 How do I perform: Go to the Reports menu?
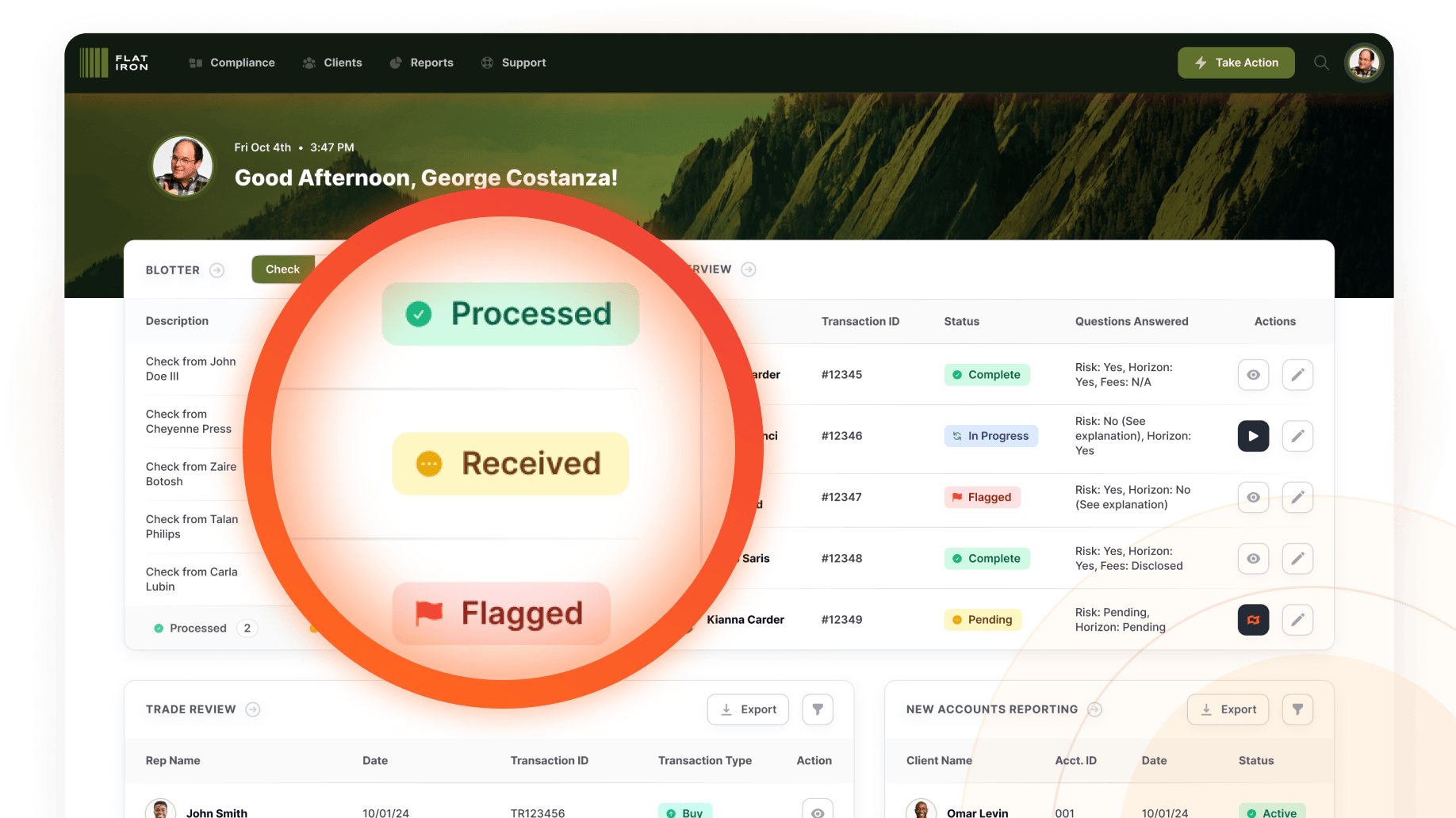422,63
